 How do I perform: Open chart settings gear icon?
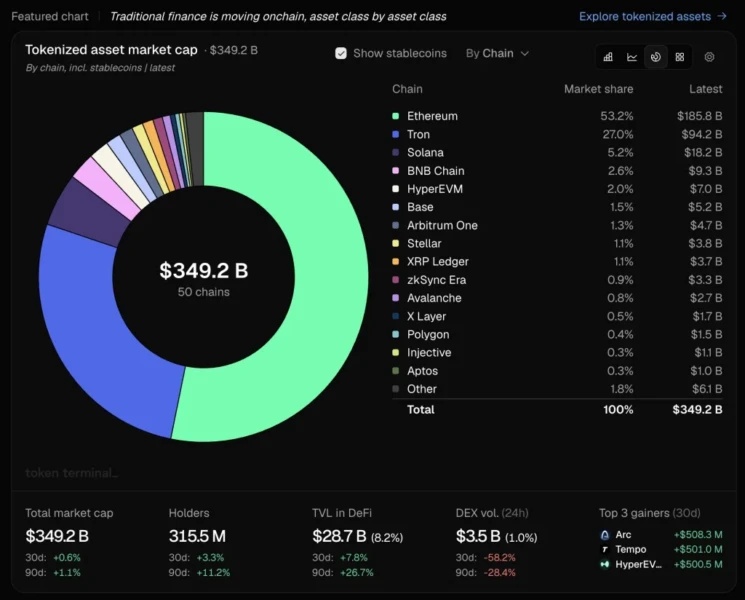tap(709, 57)
